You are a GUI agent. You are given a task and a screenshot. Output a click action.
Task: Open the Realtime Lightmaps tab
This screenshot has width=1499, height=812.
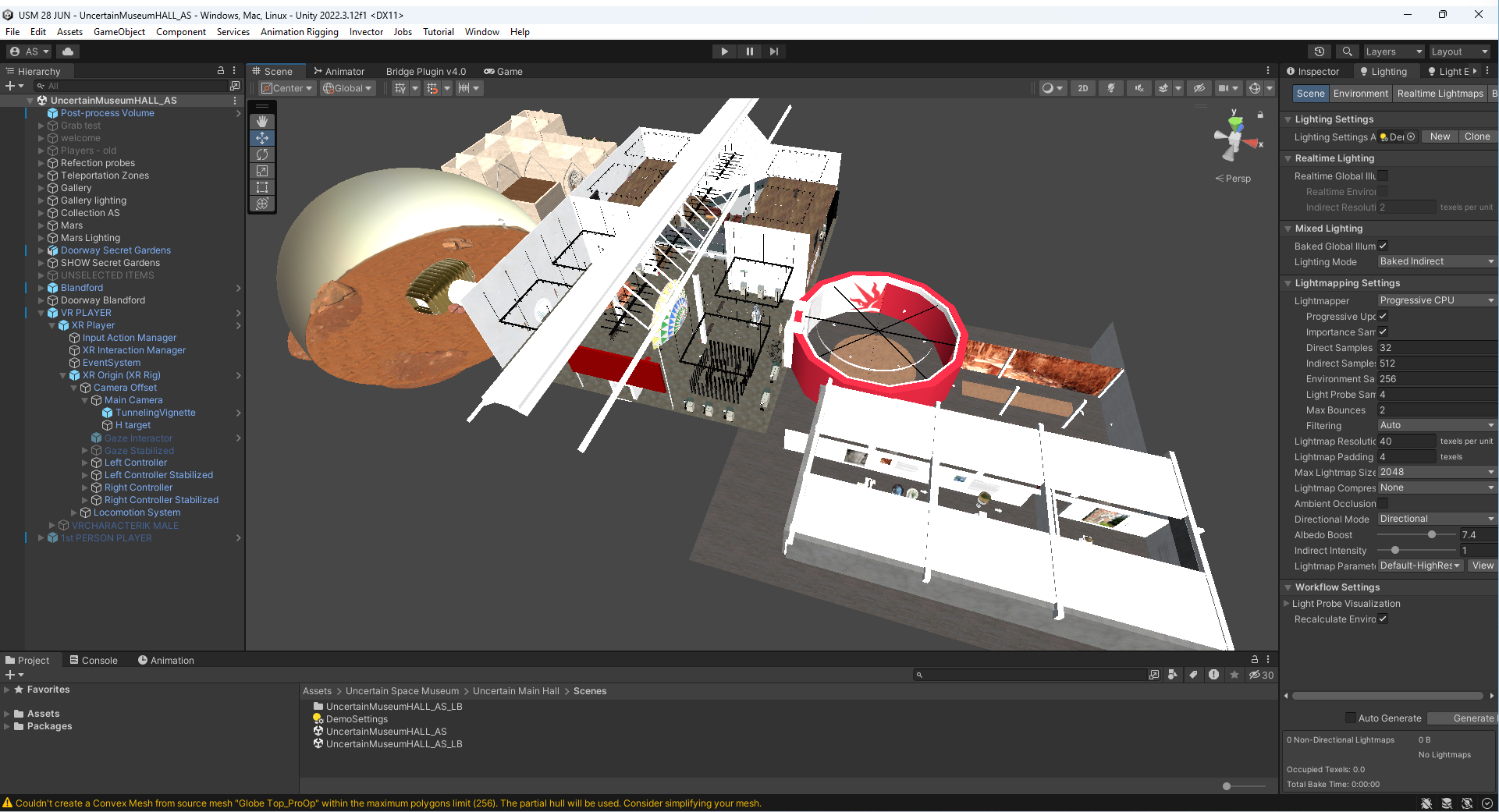pyautogui.click(x=1440, y=94)
